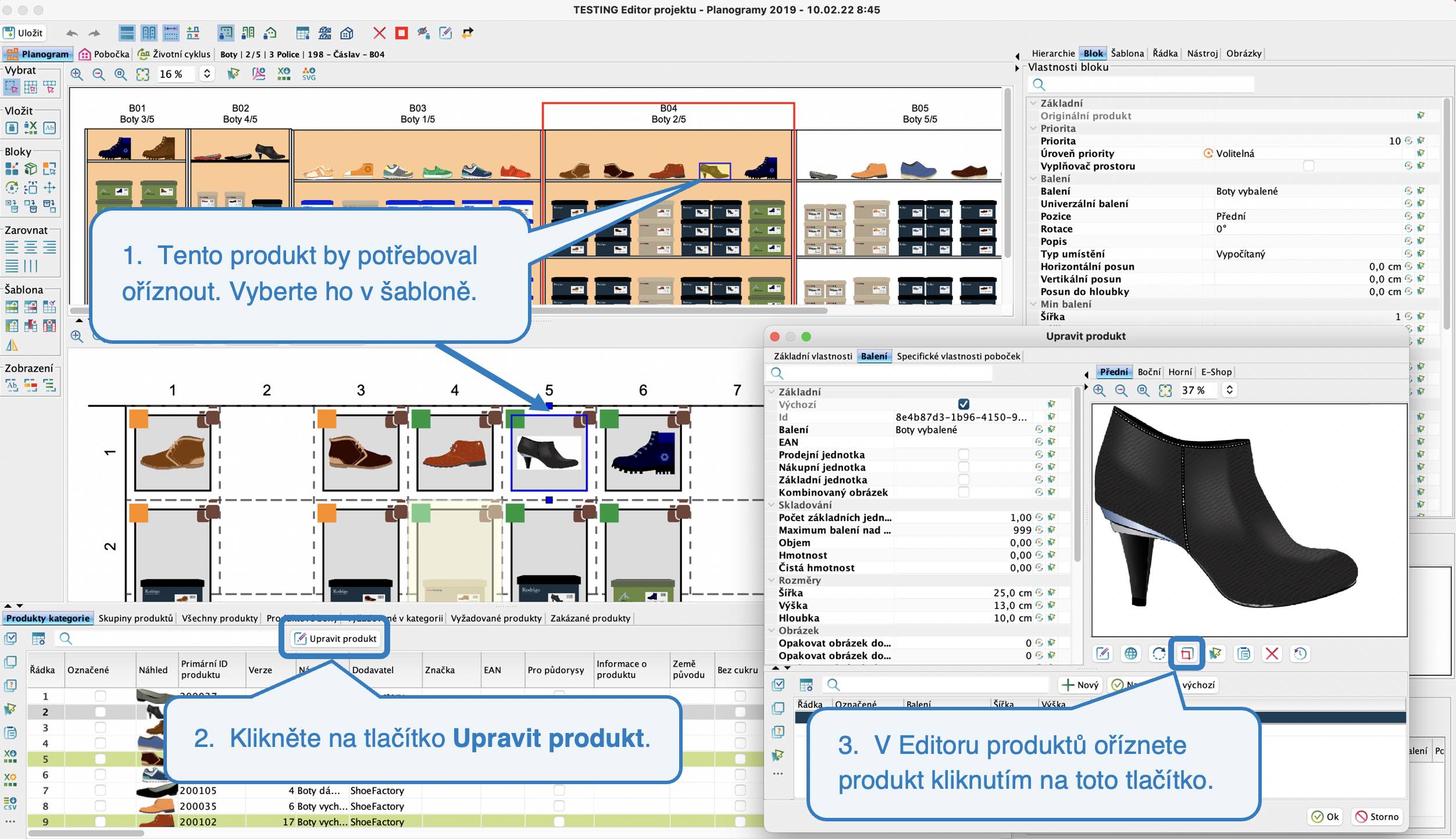Image resolution: width=1456 pixels, height=840 pixels.
Task: Open the 37 % zoom stepper in product preview
Action: [1229, 390]
